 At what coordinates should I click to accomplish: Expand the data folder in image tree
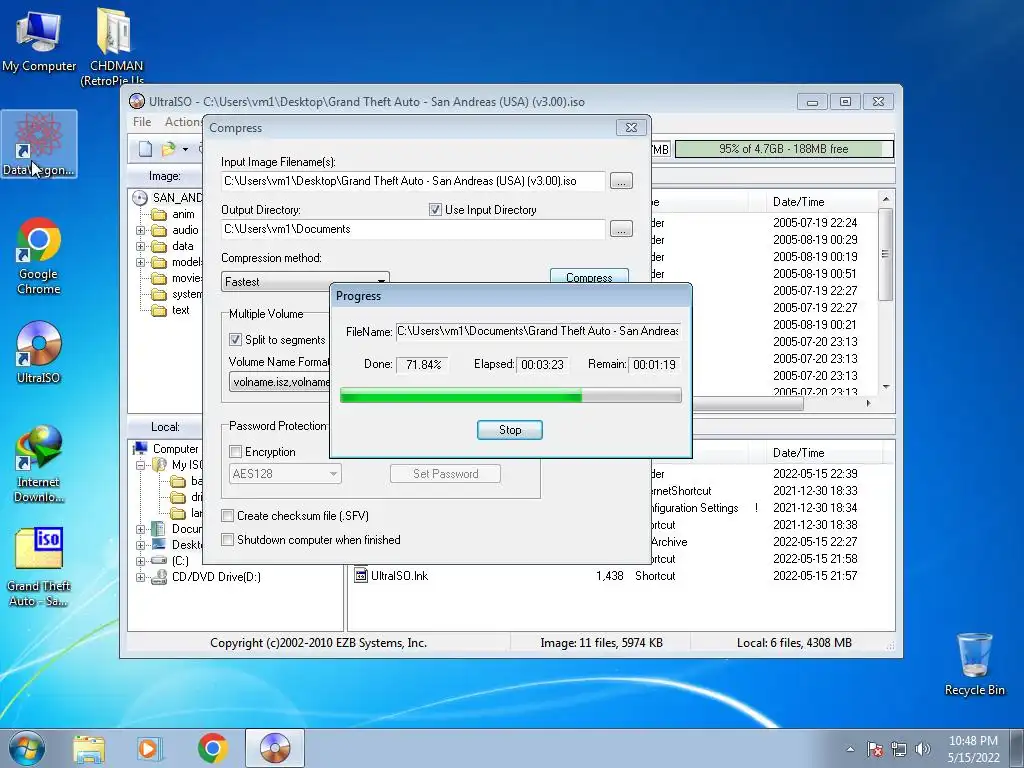(140, 246)
